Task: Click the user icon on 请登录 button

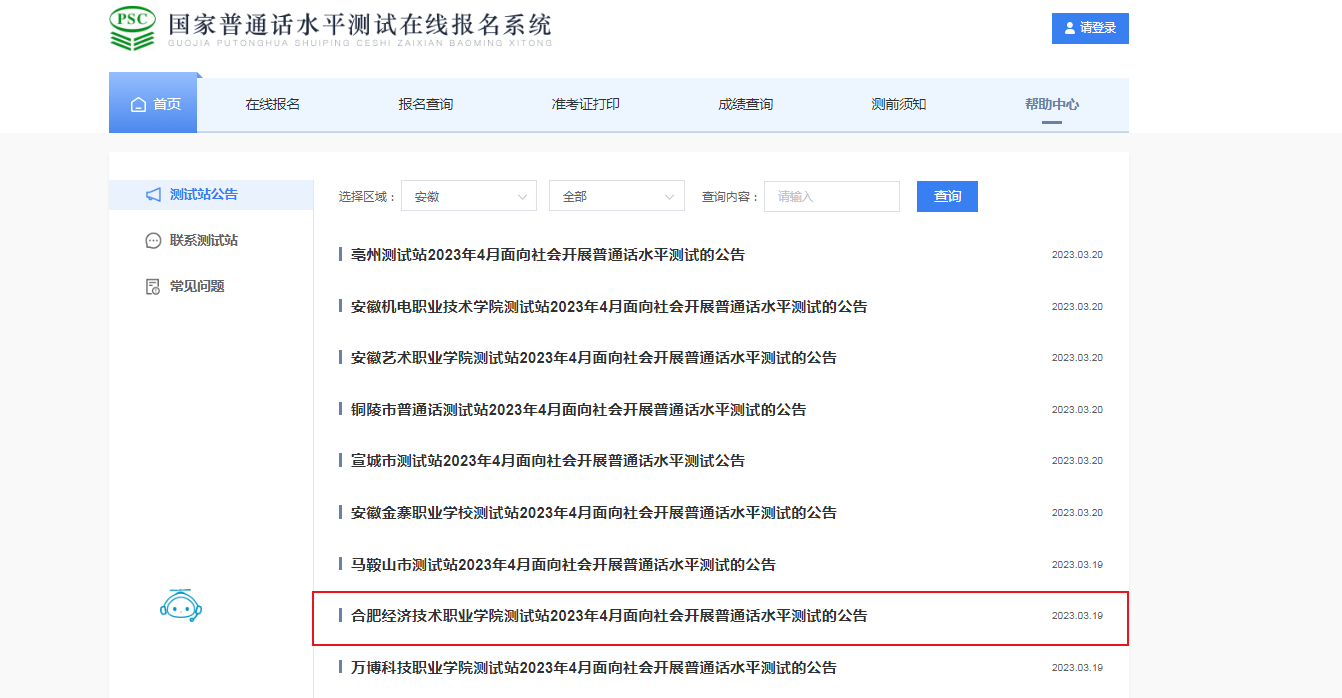Action: click(x=1069, y=29)
